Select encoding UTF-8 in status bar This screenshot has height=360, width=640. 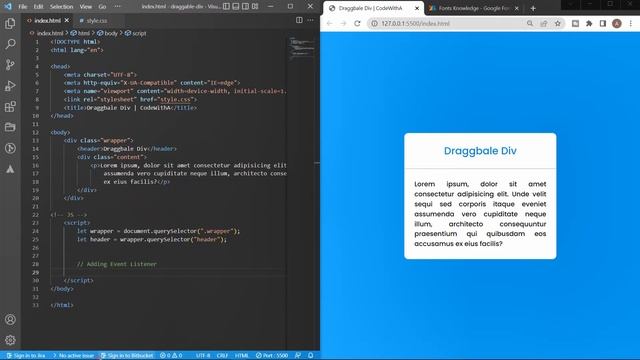coord(203,356)
